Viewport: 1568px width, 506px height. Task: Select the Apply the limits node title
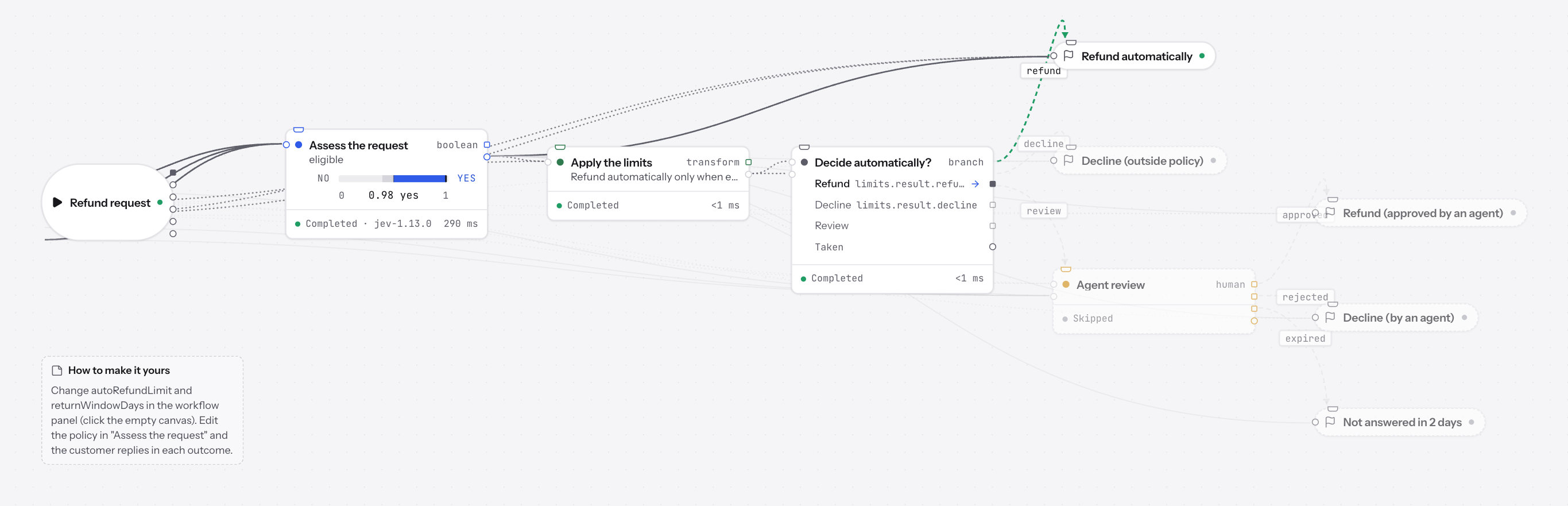(x=611, y=162)
